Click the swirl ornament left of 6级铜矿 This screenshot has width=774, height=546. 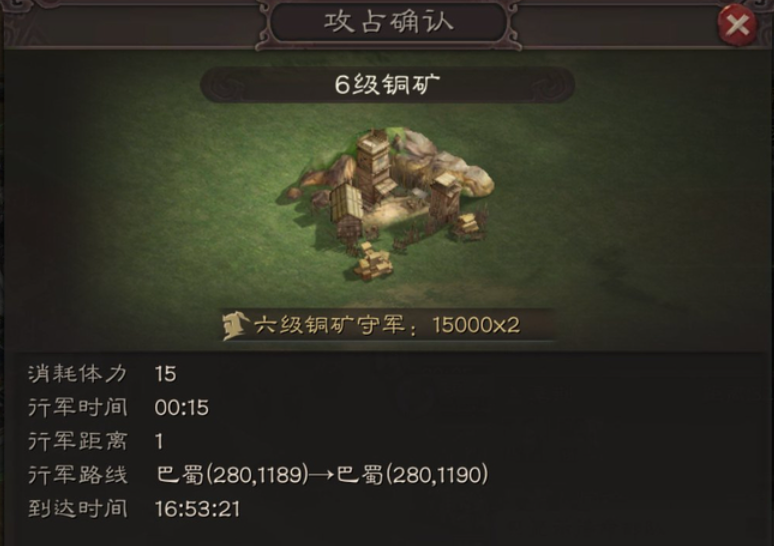222,85
